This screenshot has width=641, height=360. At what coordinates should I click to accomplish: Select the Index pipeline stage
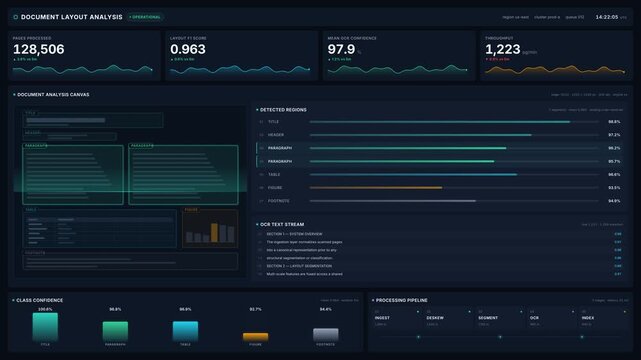603,318
